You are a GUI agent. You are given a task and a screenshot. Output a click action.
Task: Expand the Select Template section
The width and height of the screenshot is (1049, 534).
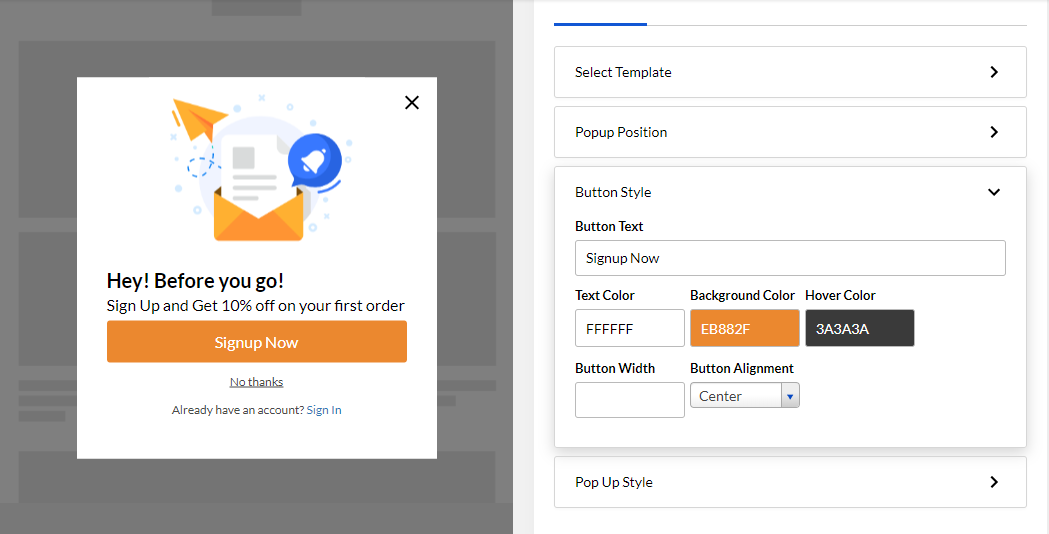(x=790, y=72)
